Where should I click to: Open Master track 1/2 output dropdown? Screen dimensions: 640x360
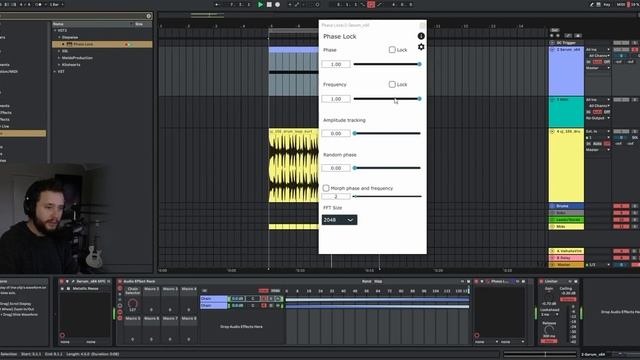[598, 265]
